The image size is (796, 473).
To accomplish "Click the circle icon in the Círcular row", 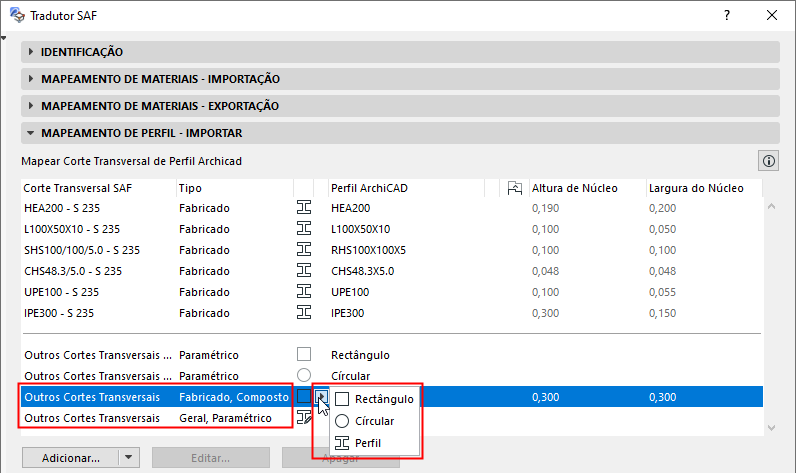I will pyautogui.click(x=304, y=375).
